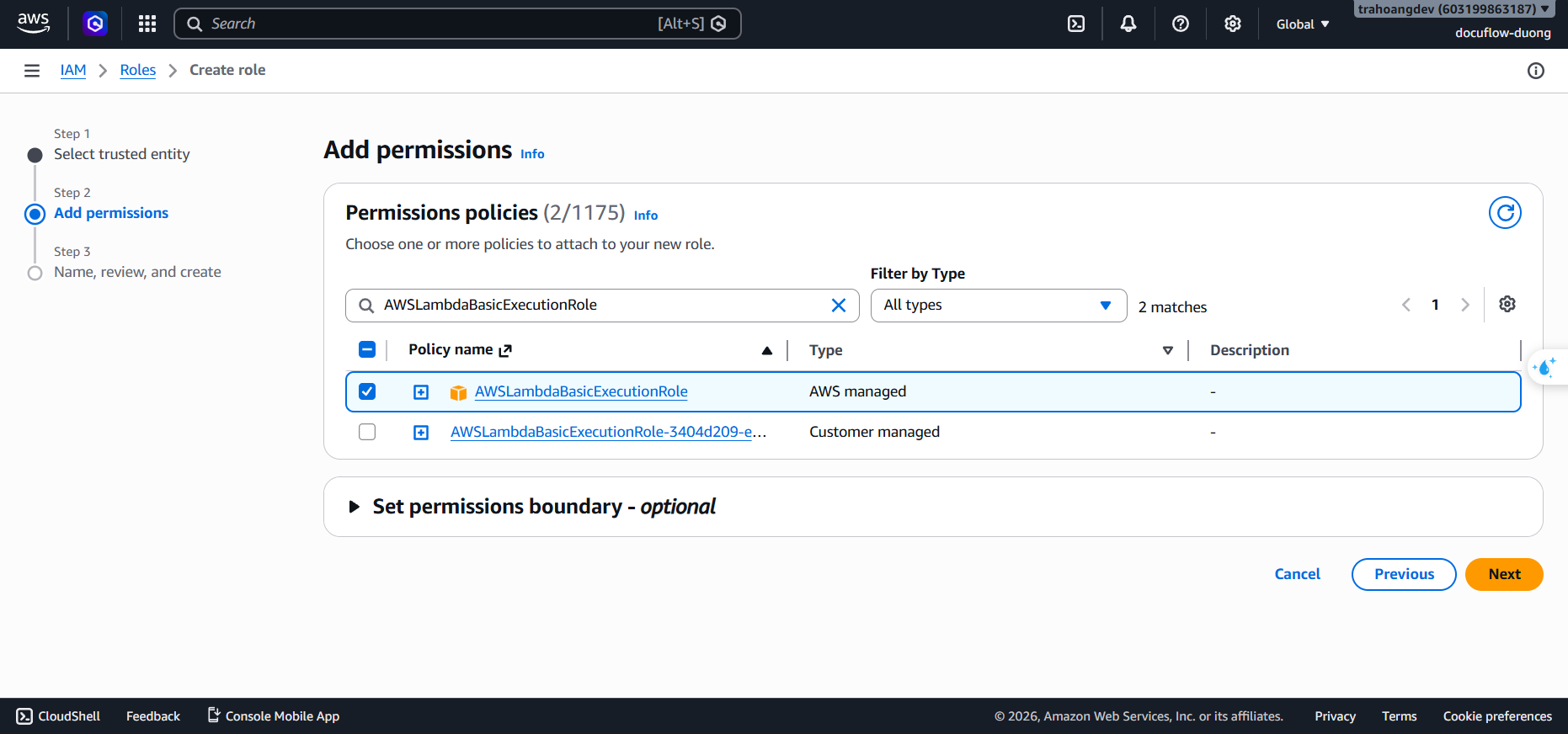The height and width of the screenshot is (734, 1568).
Task: Open Info link beside Add permissions
Action: click(x=532, y=154)
